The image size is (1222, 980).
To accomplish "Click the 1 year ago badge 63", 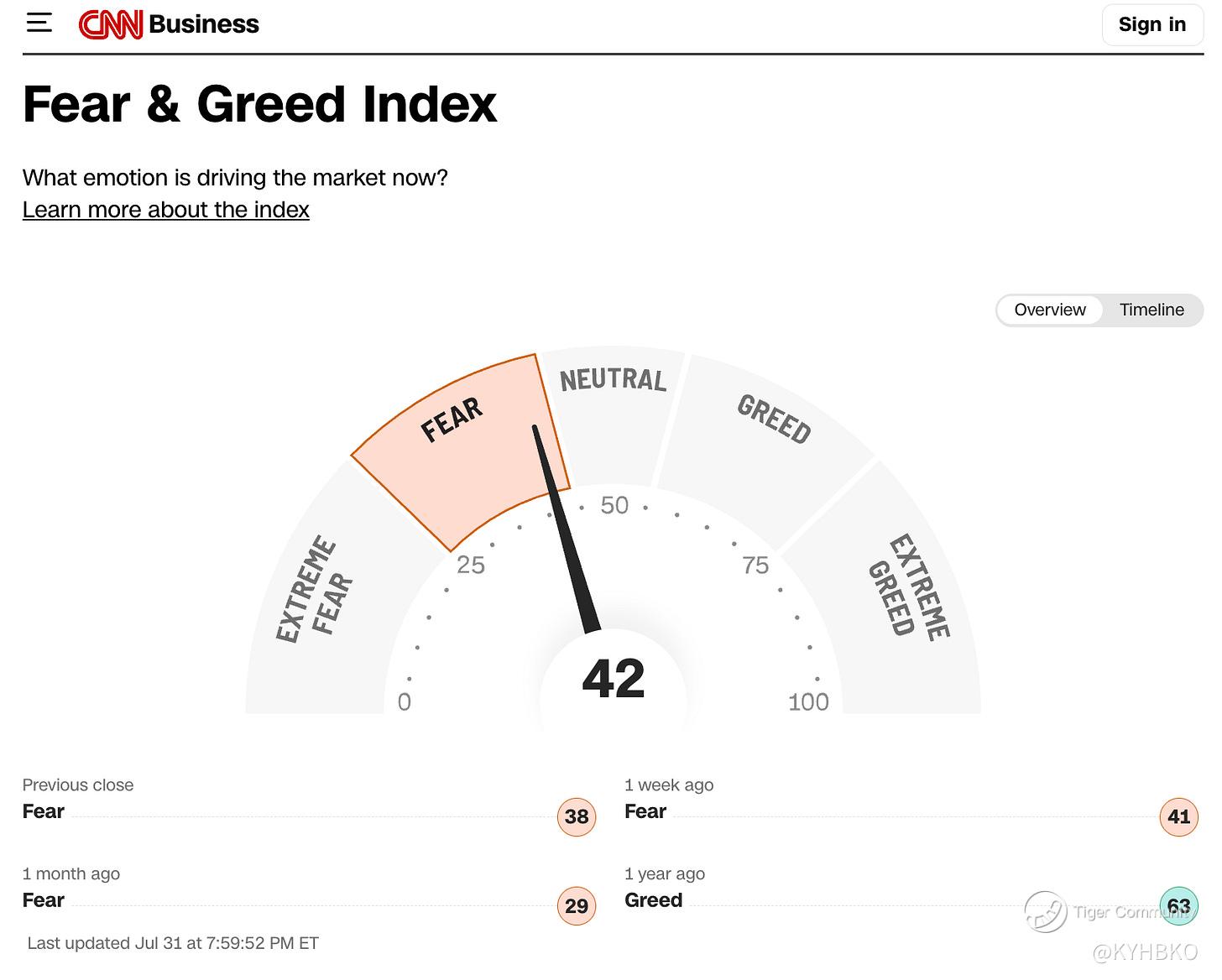I will point(1178,905).
